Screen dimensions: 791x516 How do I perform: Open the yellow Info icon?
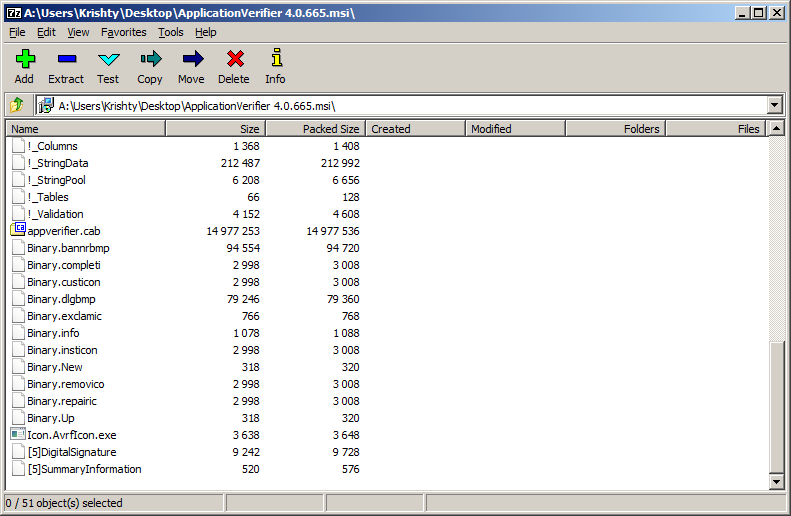coord(275,60)
